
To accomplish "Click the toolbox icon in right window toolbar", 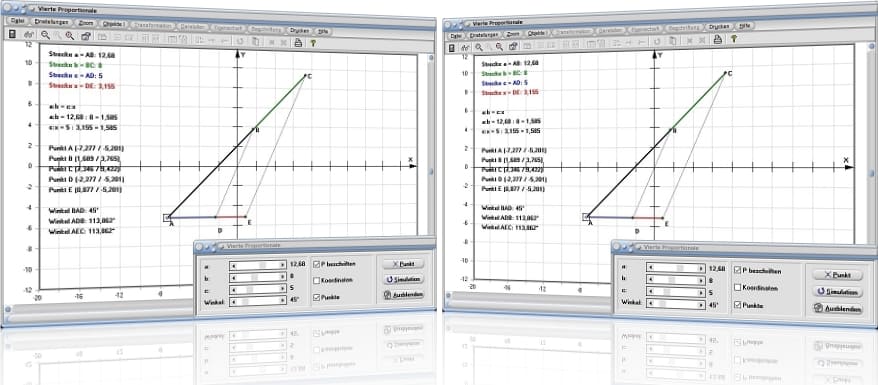I will coord(513,46).
